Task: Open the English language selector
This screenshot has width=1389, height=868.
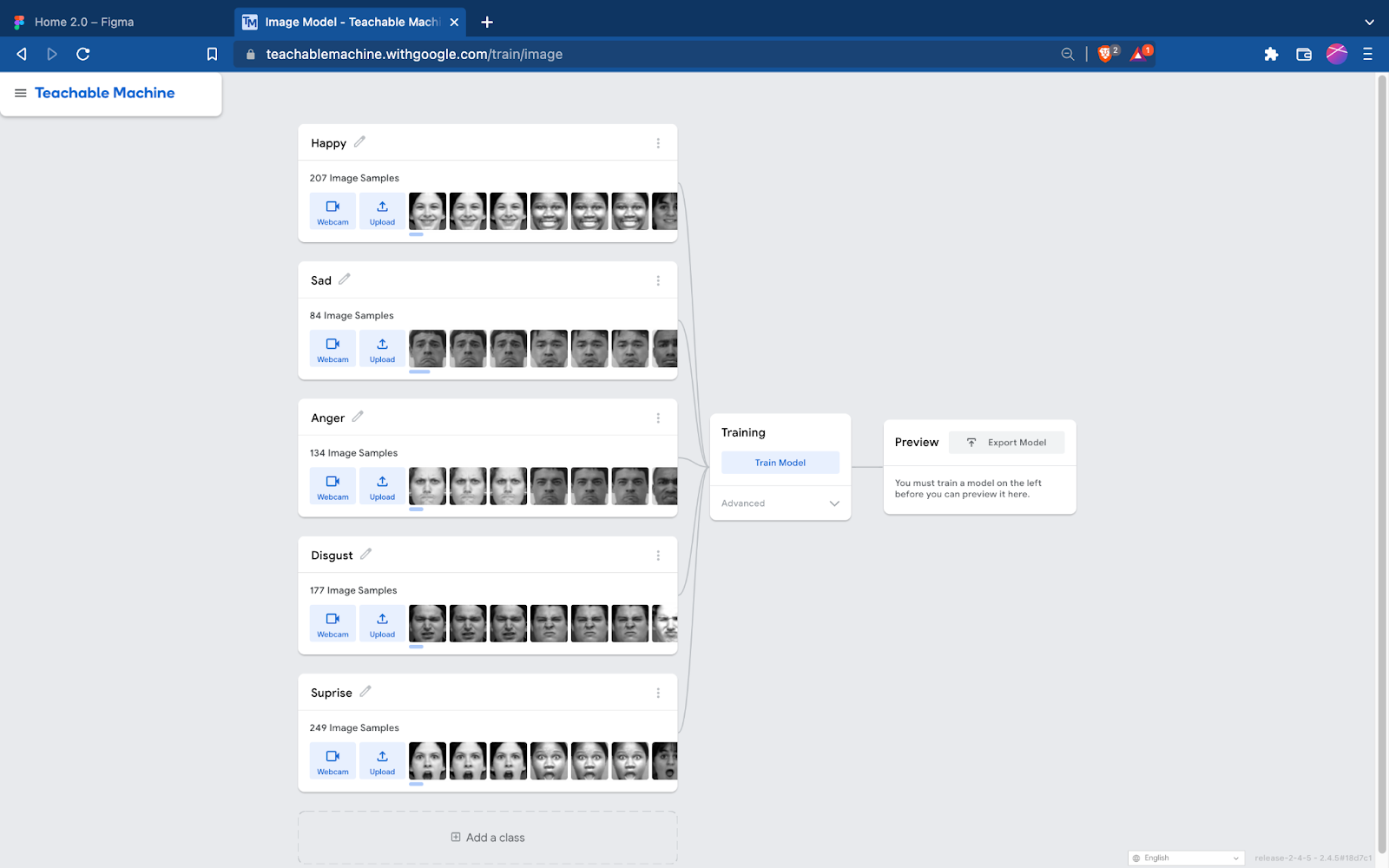Action: point(1186,857)
